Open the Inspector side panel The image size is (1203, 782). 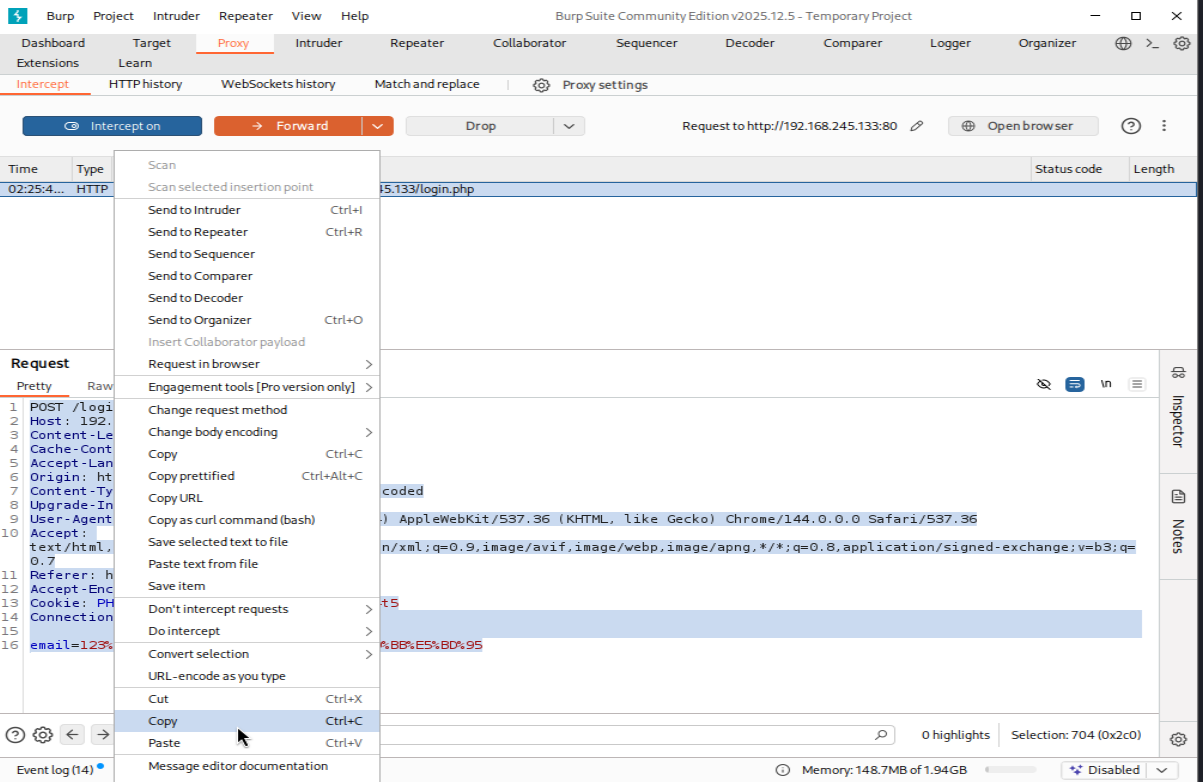tap(1177, 408)
